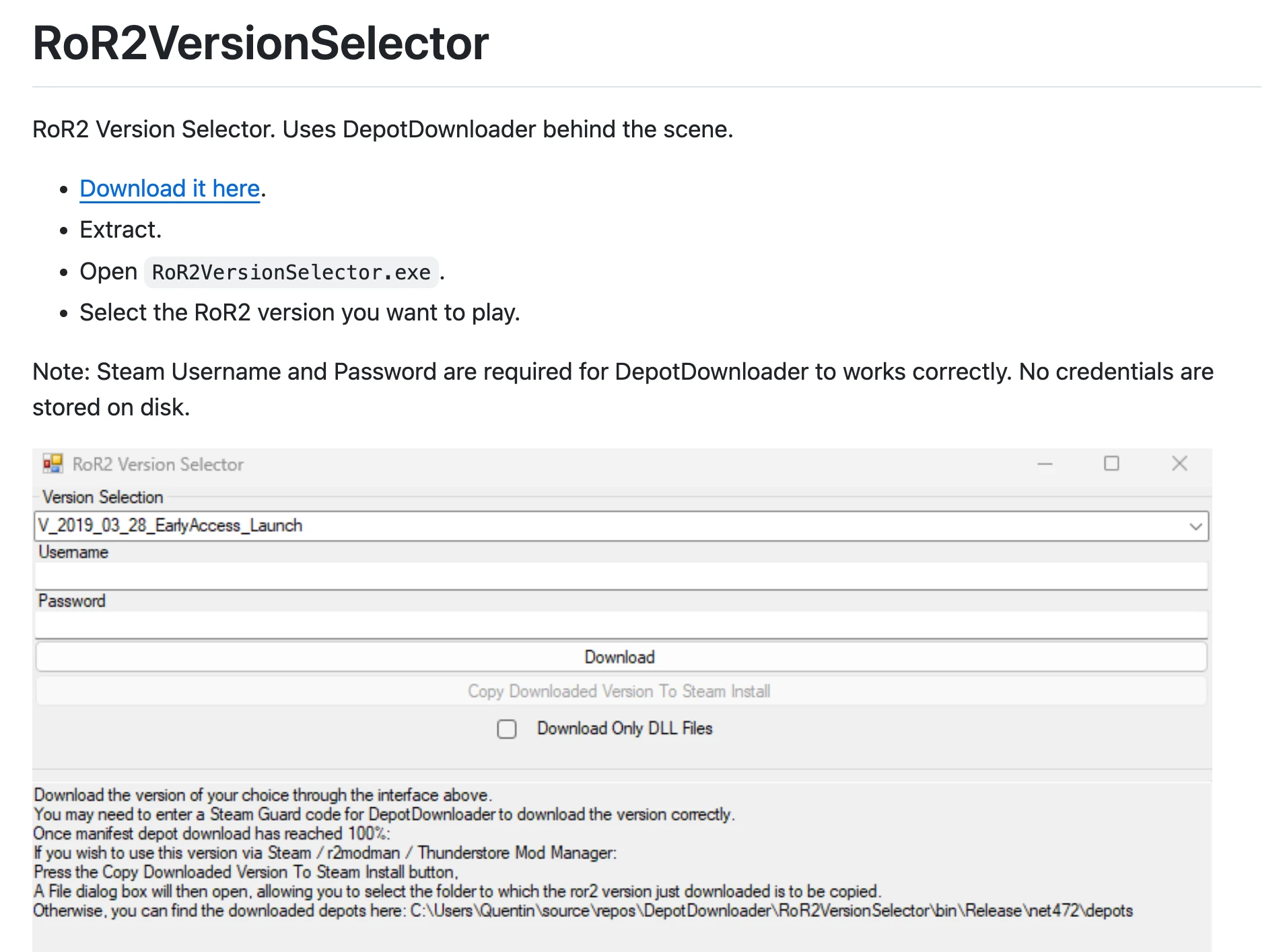
Task: Select the V_2019_03_28_EarlyAccess_Launch combo box text
Action: (x=170, y=526)
